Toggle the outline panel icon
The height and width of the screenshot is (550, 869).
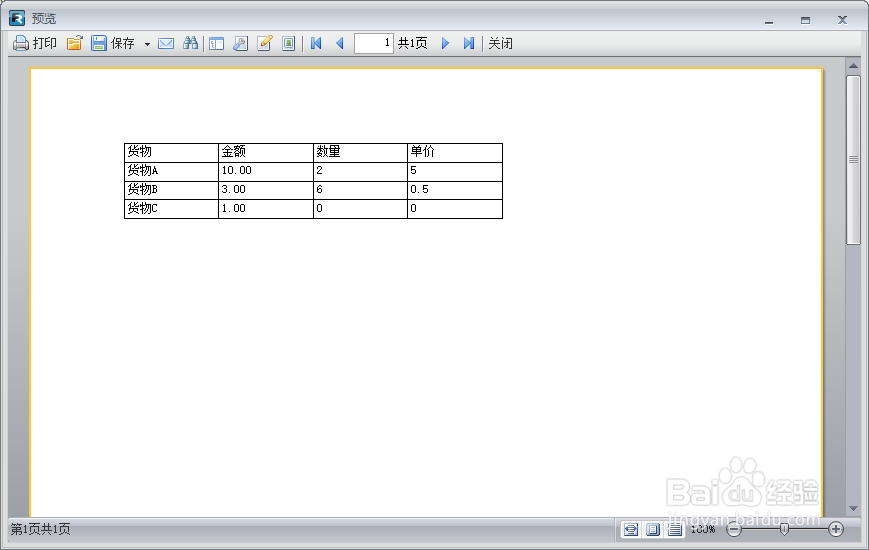216,43
